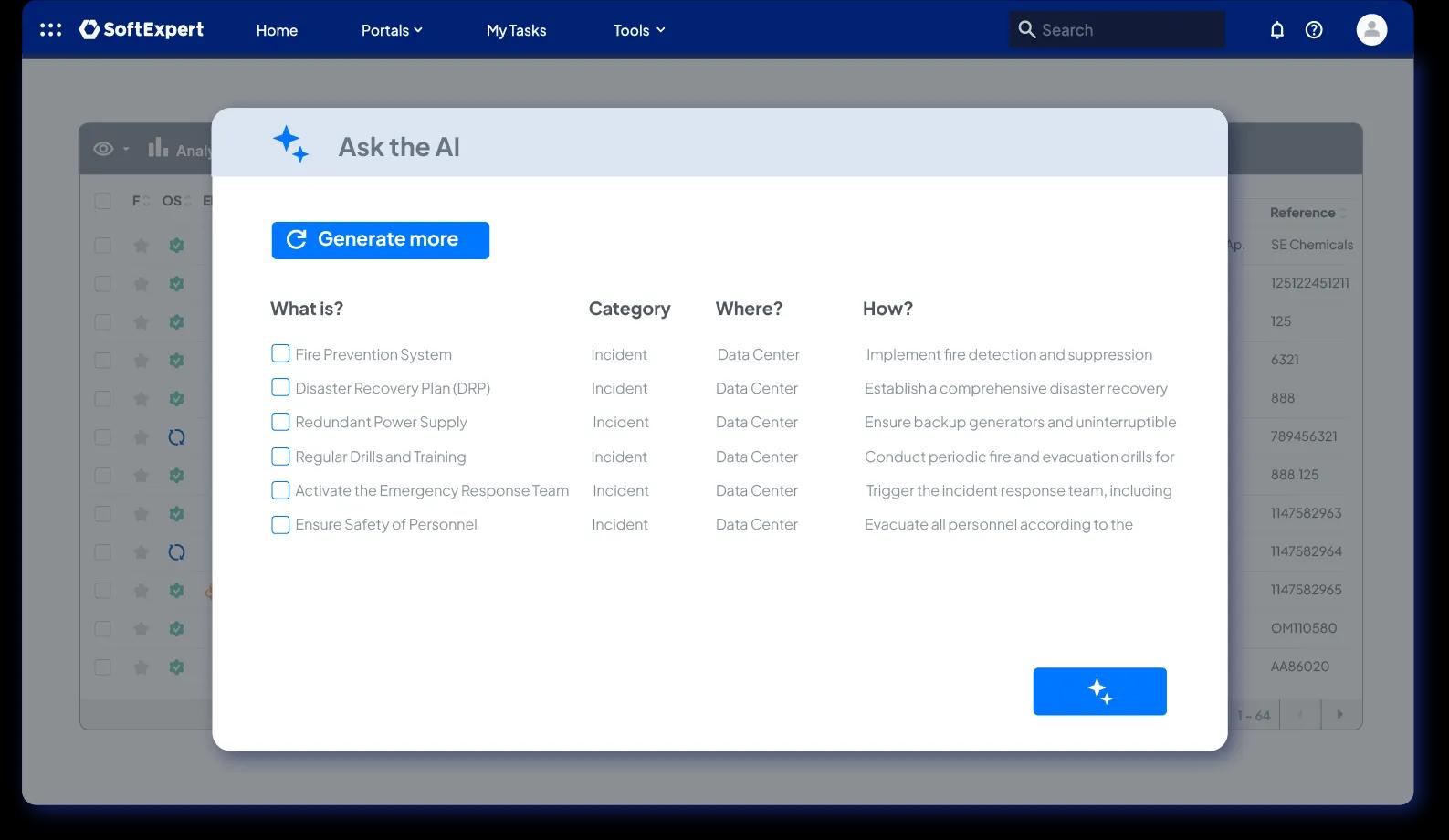Expand the arrow beside the eye icon
Screen dimensions: 1449x840
click(126, 149)
